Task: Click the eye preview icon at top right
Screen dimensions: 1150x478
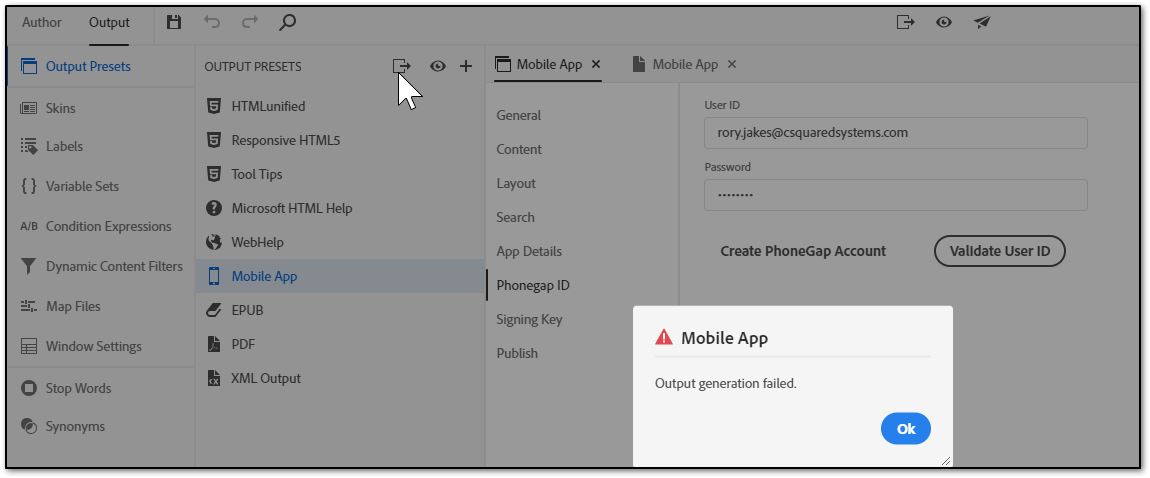Action: click(944, 22)
